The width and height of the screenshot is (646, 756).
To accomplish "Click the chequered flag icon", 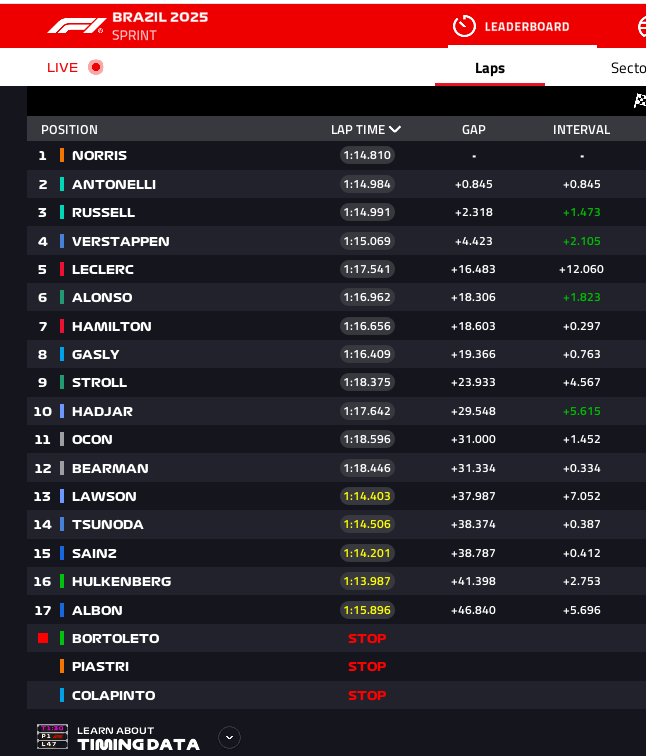I will coord(639,100).
